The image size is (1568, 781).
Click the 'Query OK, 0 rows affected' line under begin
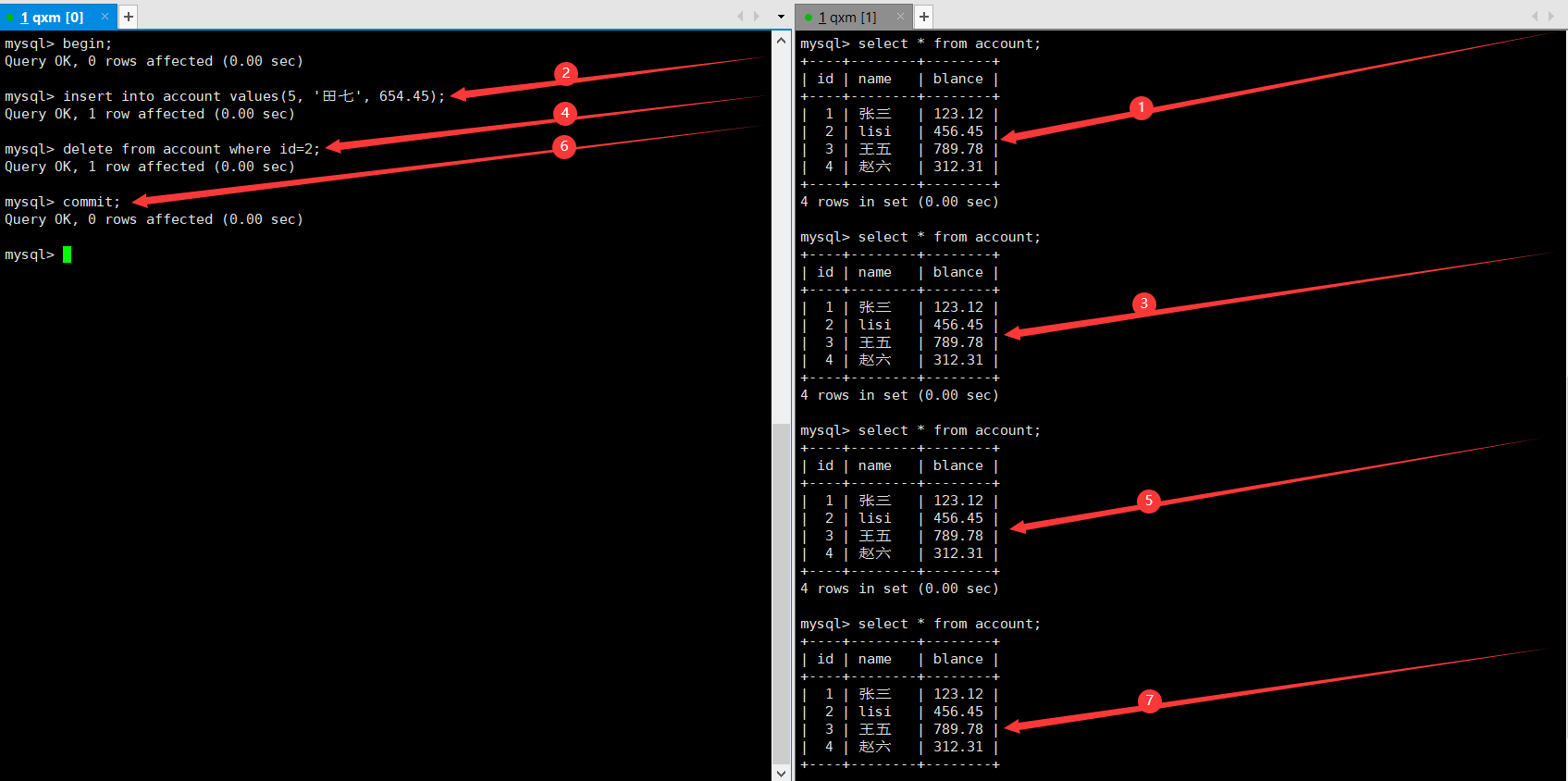(154, 61)
